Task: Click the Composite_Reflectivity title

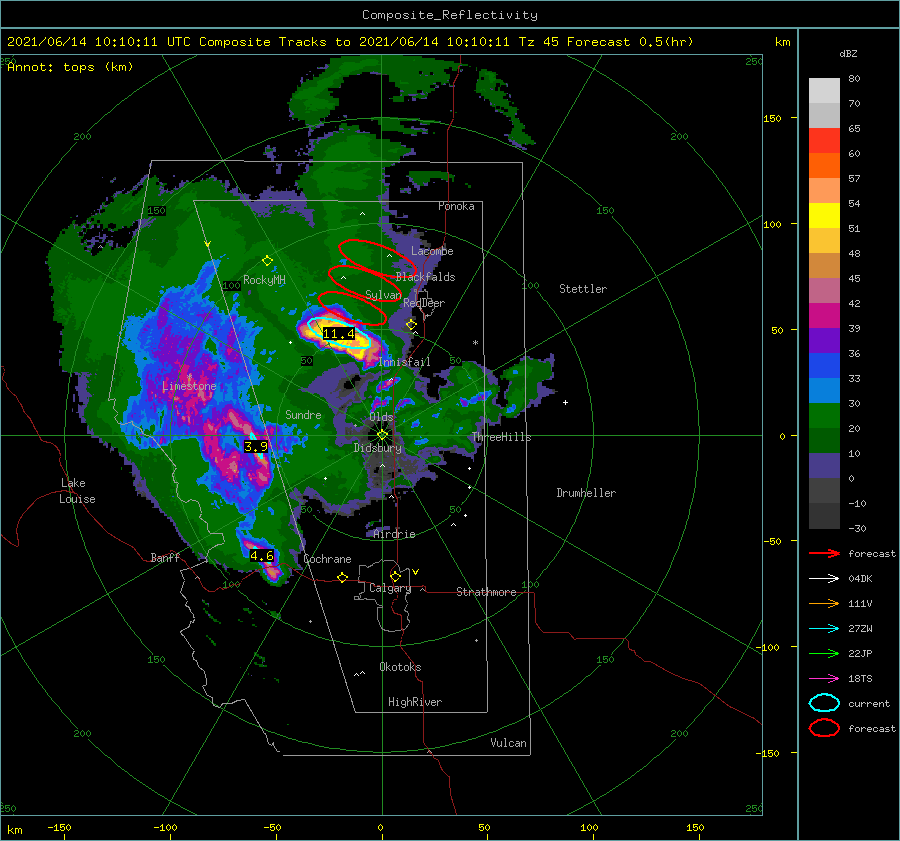Action: point(449,15)
